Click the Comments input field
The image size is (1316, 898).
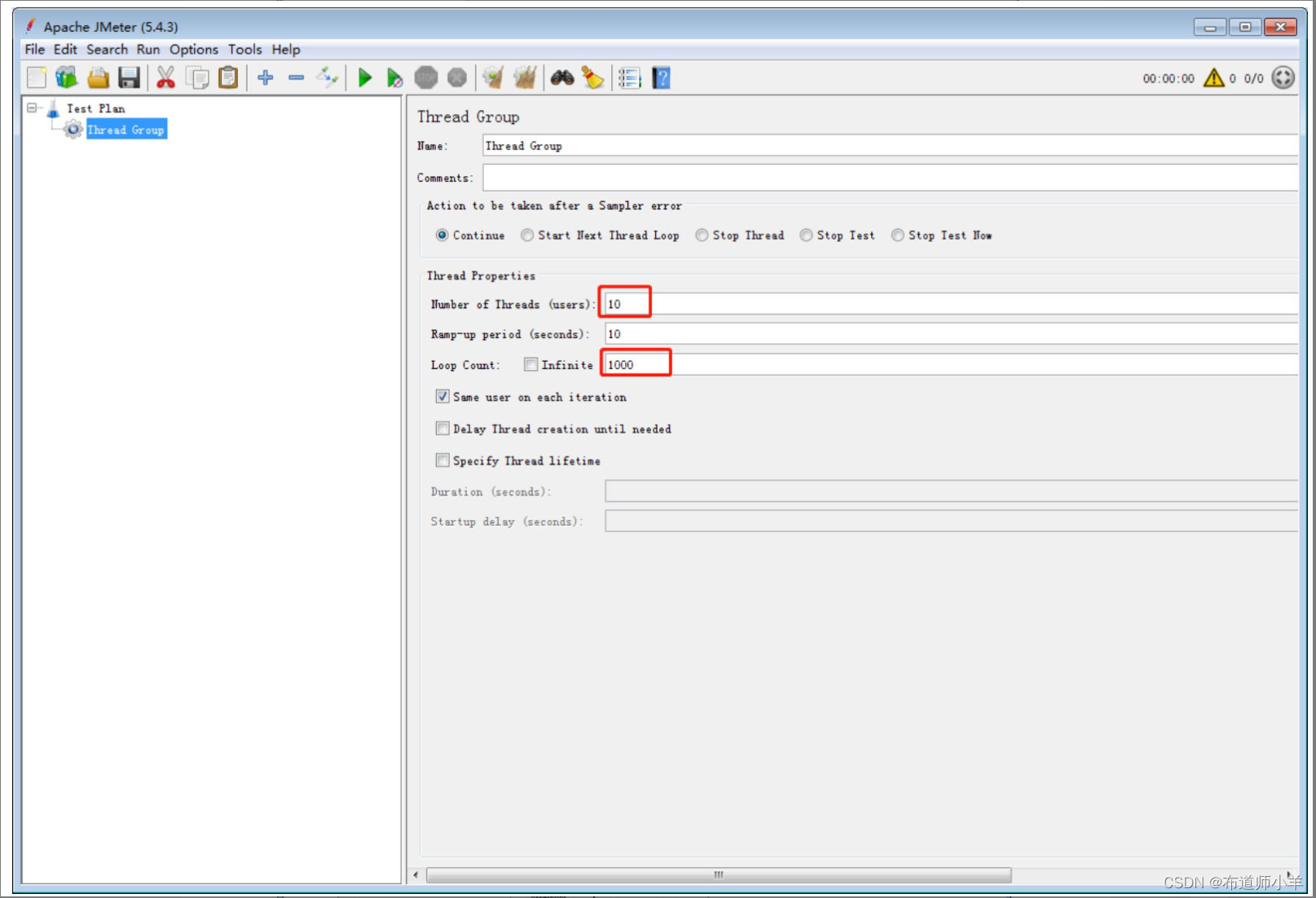890,178
